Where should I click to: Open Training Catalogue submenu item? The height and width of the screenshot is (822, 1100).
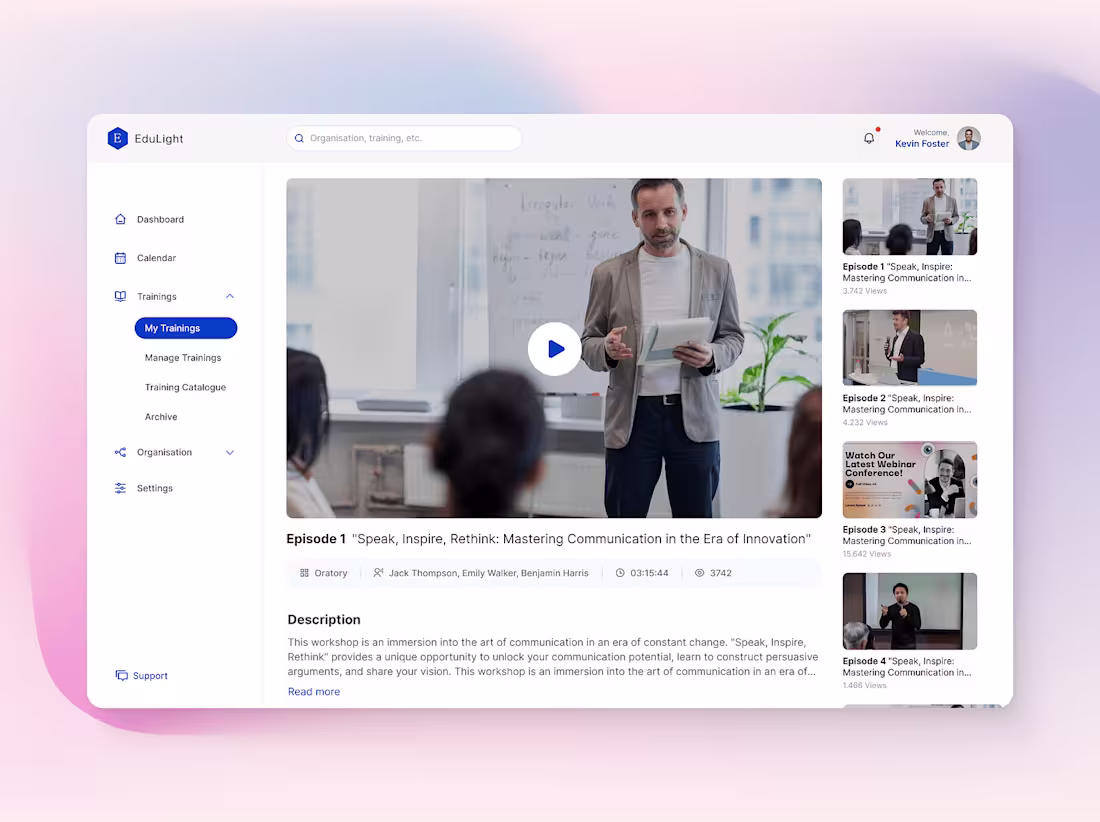[x=185, y=387]
